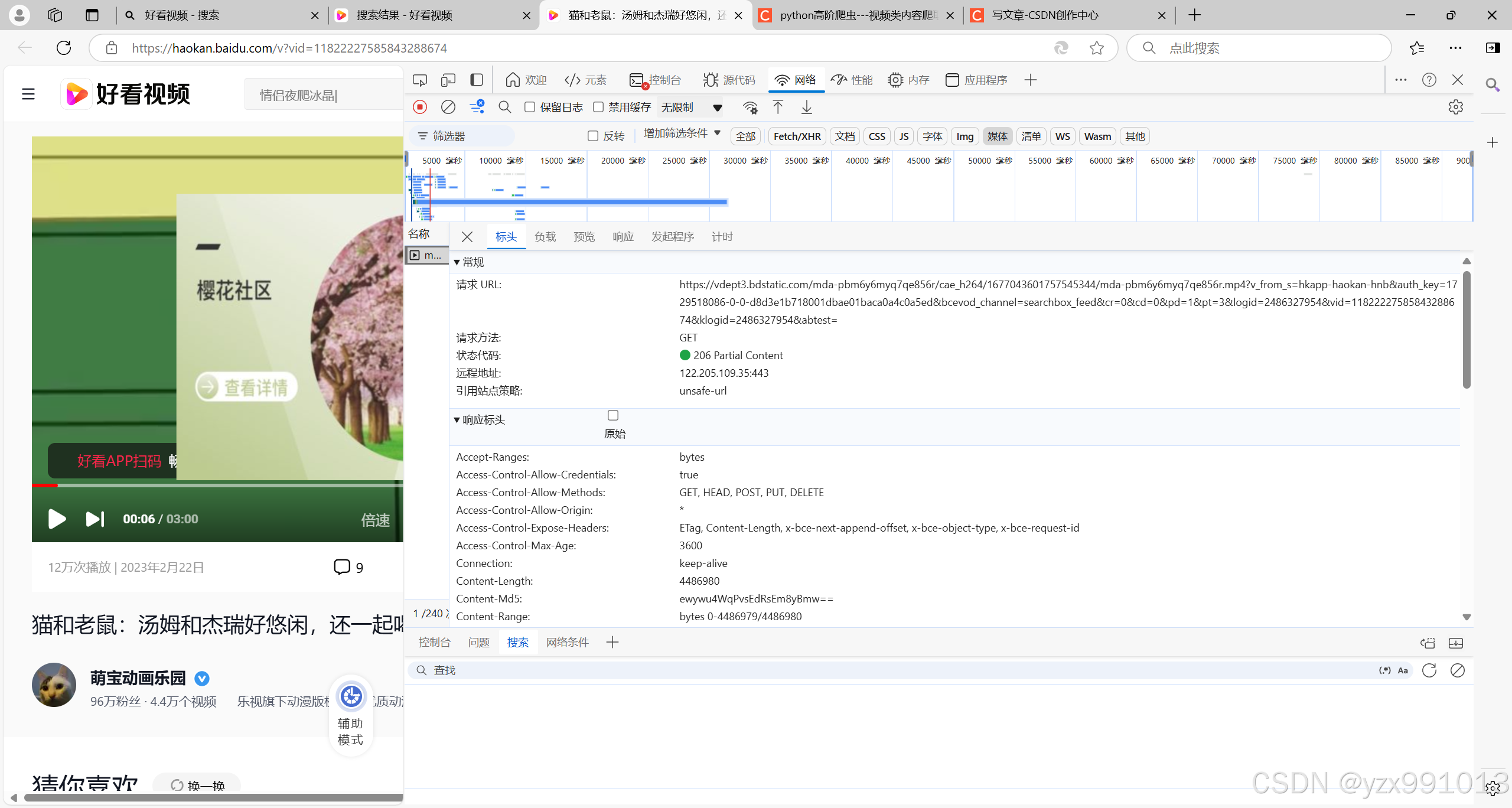Viewport: 1512px width, 808px height.
Task: Select the 媒体 filter chip
Action: (x=998, y=136)
